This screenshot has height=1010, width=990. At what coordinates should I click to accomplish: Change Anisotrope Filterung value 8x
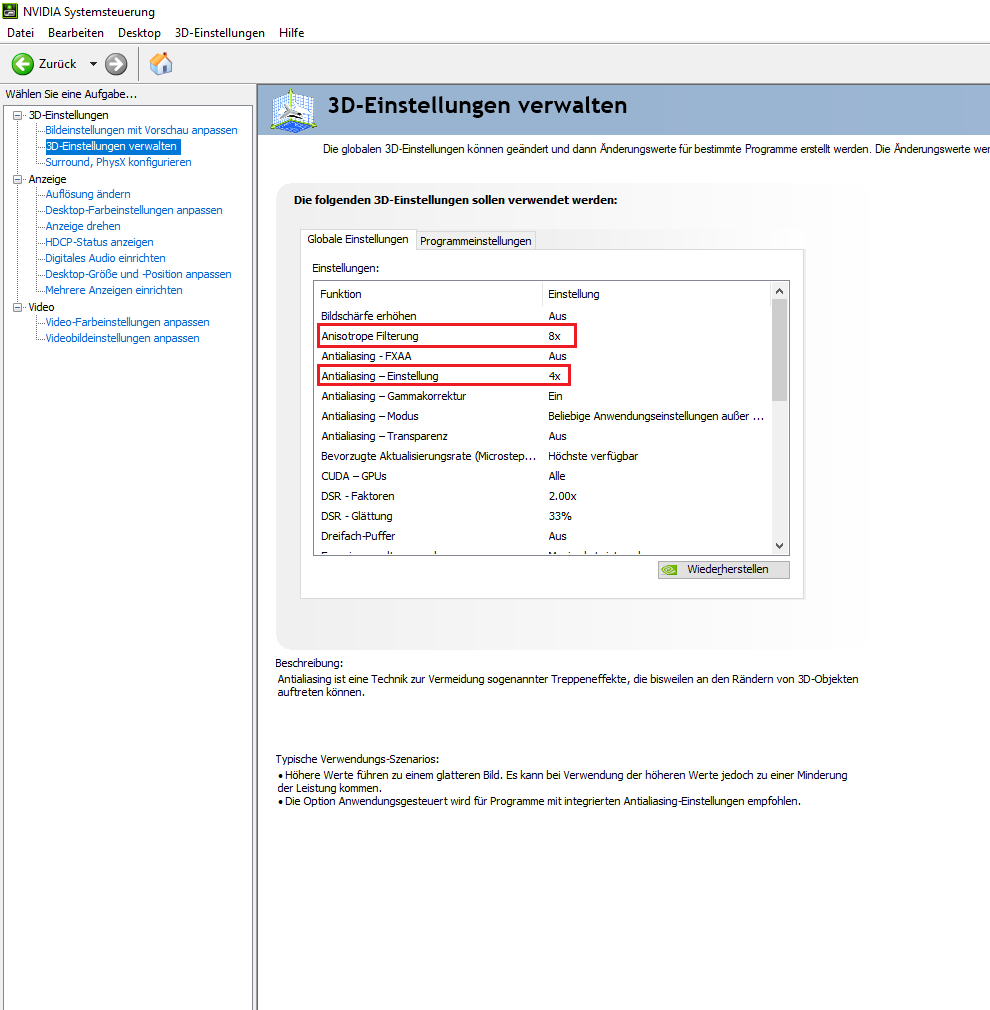(555, 336)
